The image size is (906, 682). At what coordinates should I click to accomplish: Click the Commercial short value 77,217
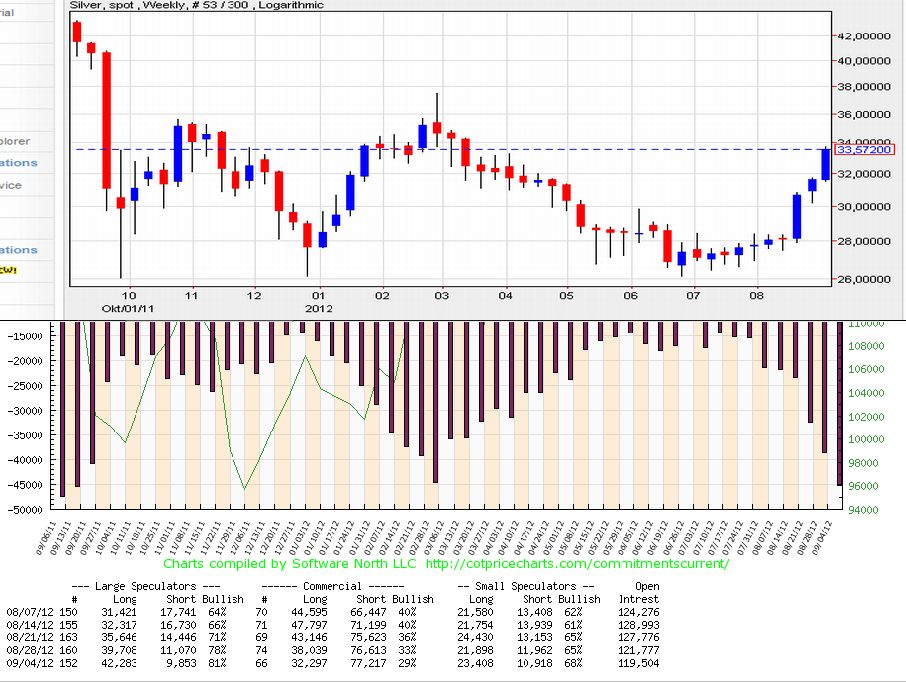click(x=368, y=663)
